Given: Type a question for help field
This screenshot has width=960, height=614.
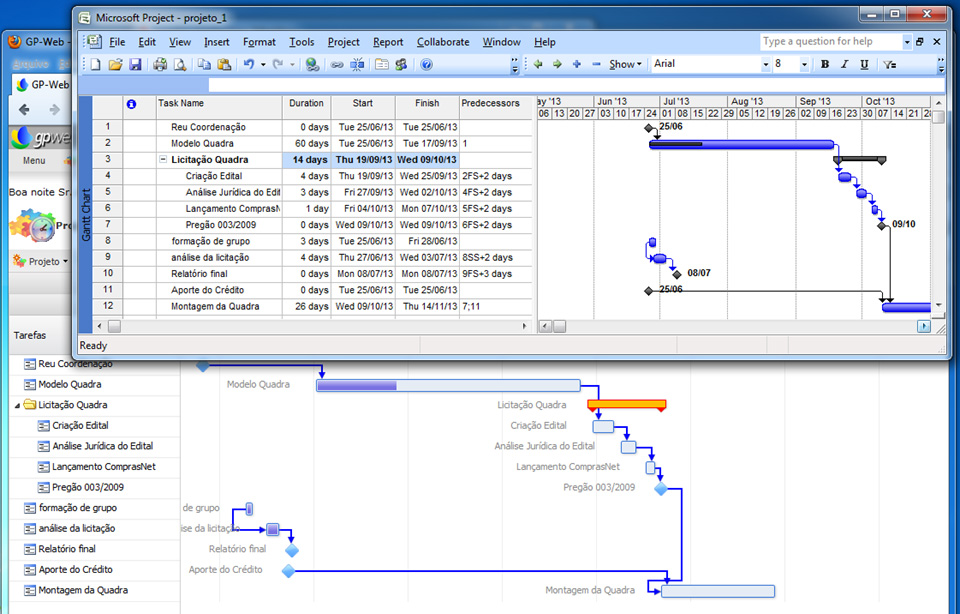Looking at the screenshot, I should click(831, 42).
